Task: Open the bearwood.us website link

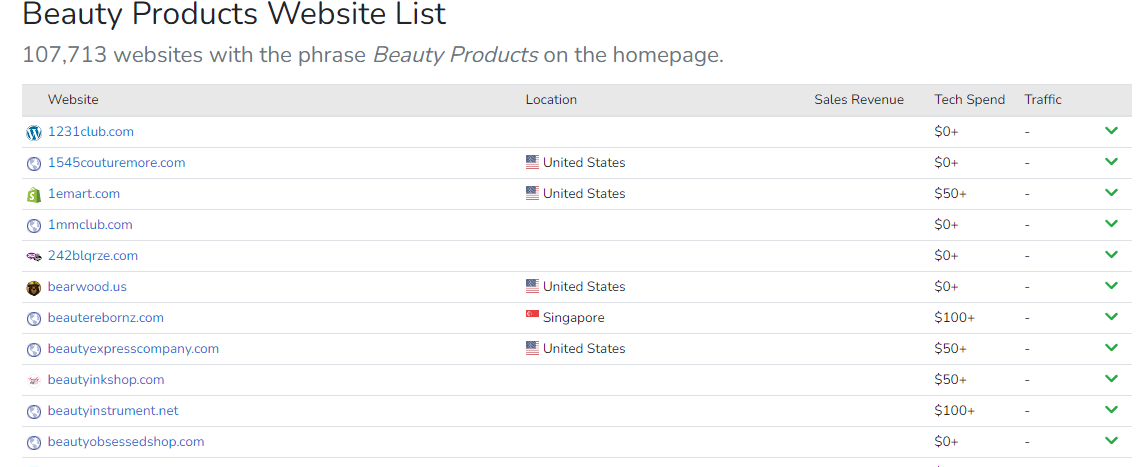Action: pos(88,287)
